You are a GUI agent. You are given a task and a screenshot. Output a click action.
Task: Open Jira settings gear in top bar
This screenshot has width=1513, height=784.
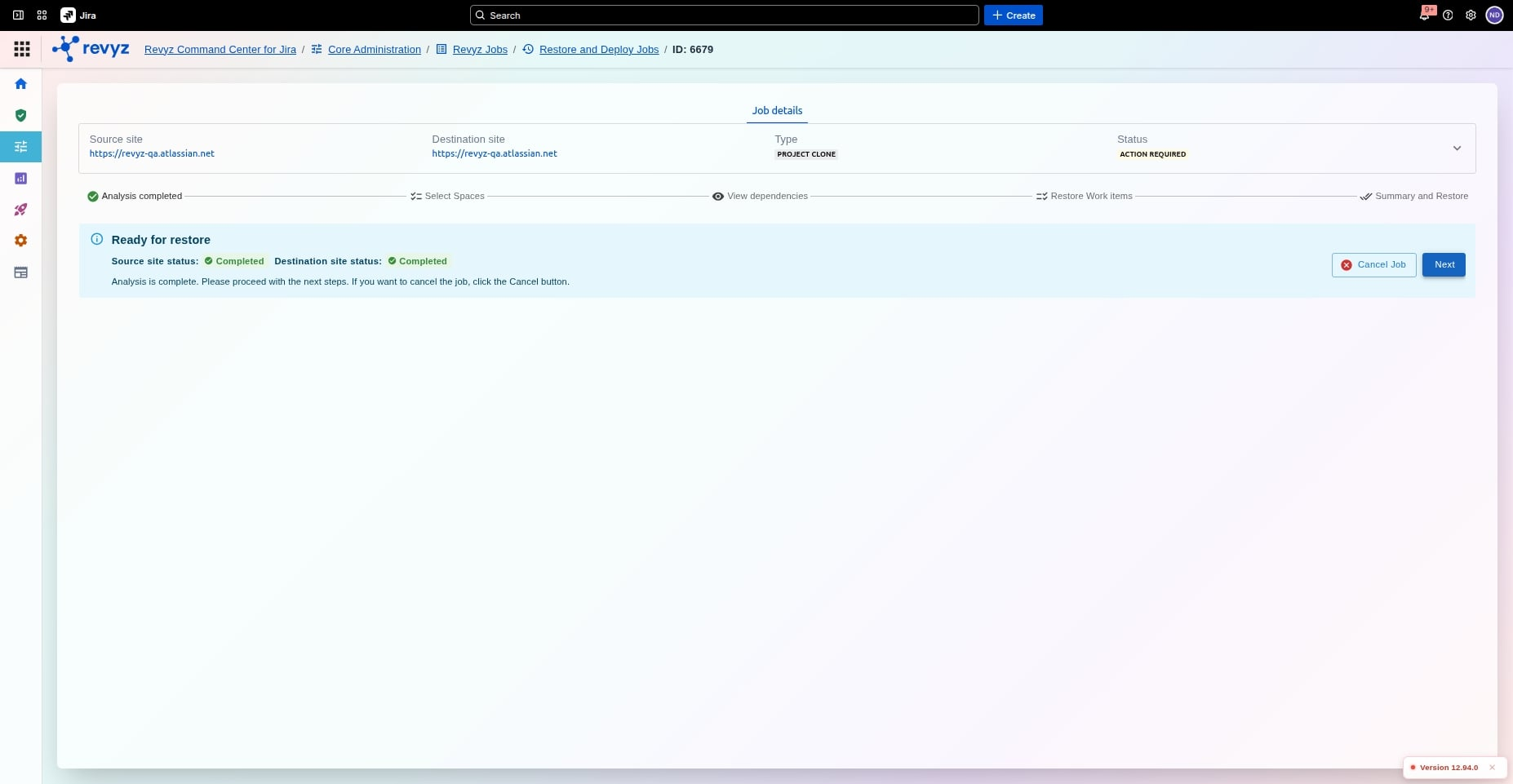coord(1471,16)
